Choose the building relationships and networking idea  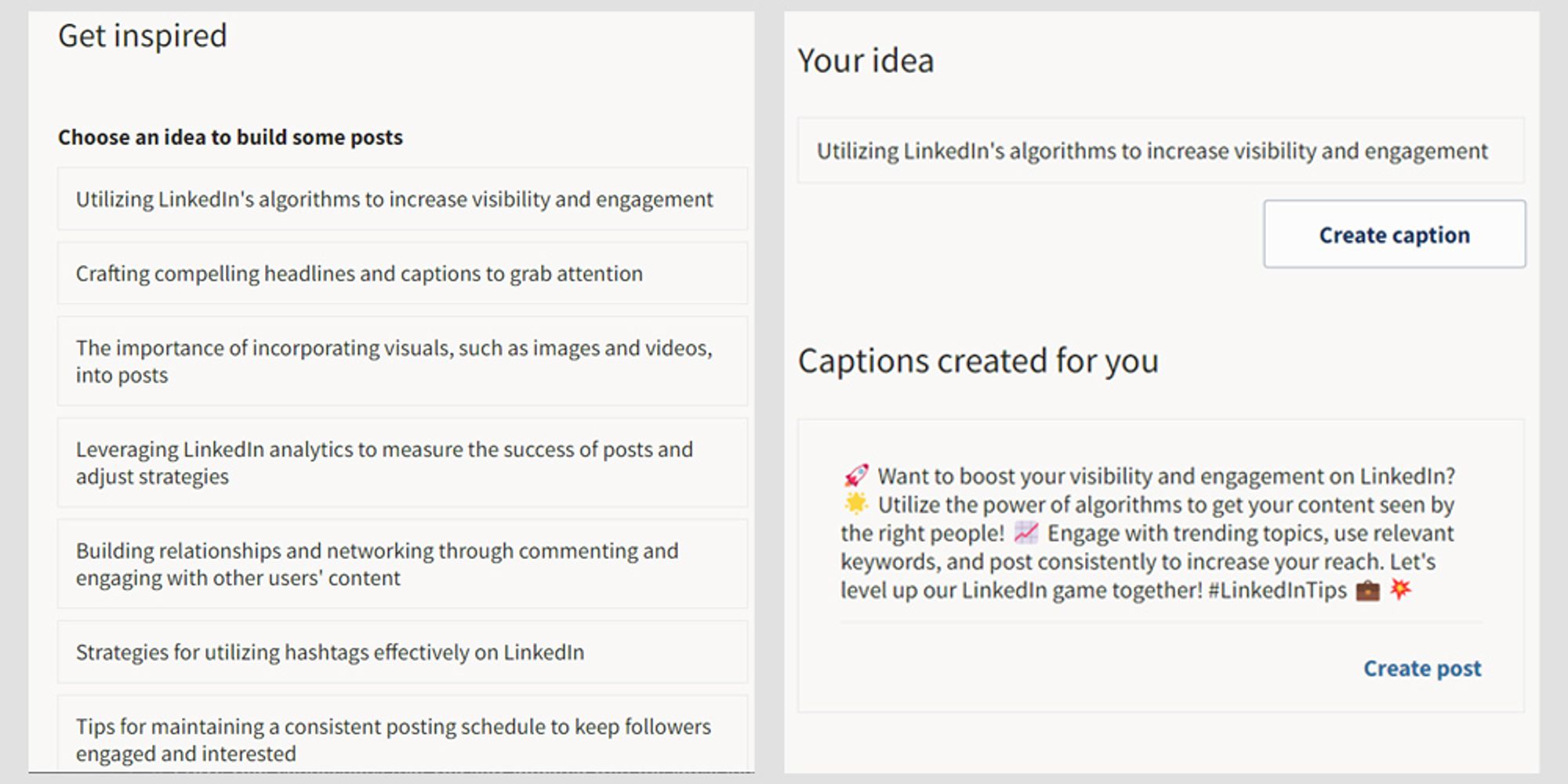(x=402, y=564)
